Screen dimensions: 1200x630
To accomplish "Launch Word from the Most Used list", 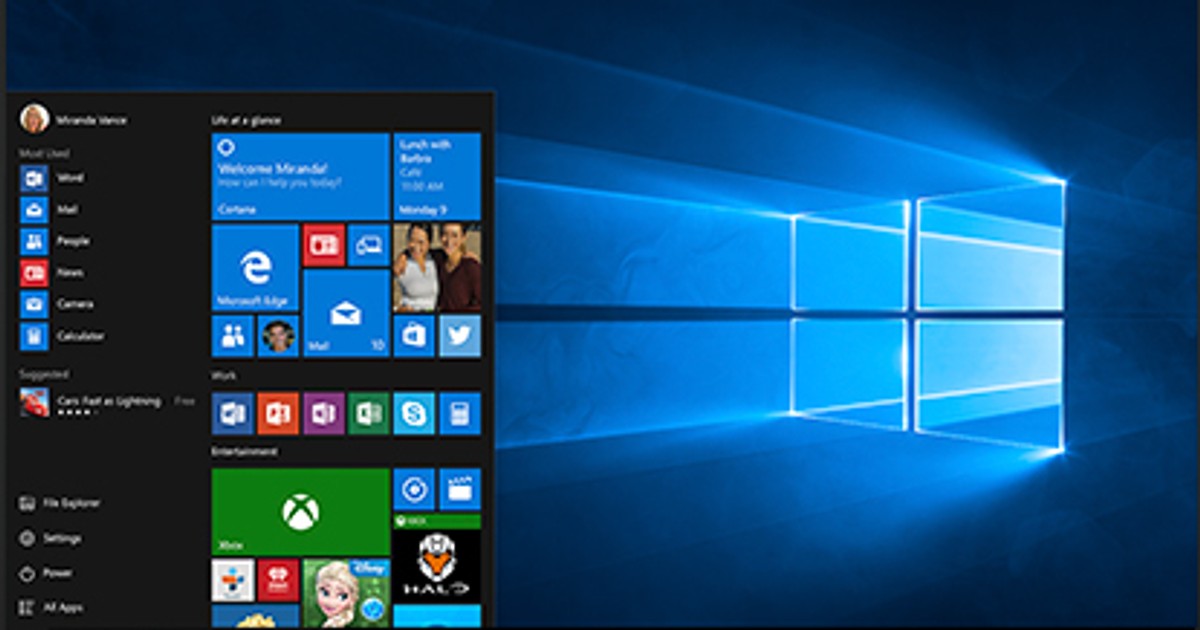I will click(52, 178).
